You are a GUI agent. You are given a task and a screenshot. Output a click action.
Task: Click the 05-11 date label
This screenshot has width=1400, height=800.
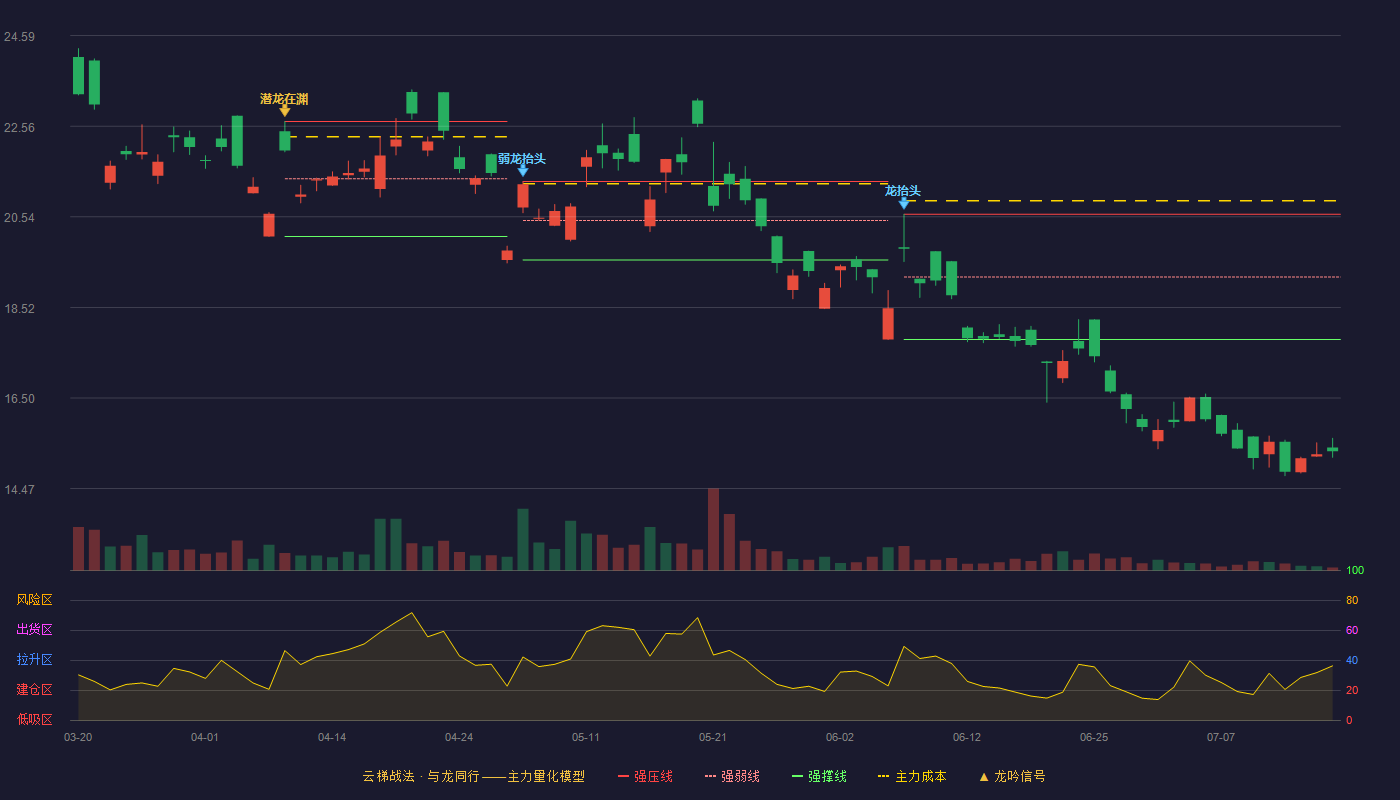[586, 737]
